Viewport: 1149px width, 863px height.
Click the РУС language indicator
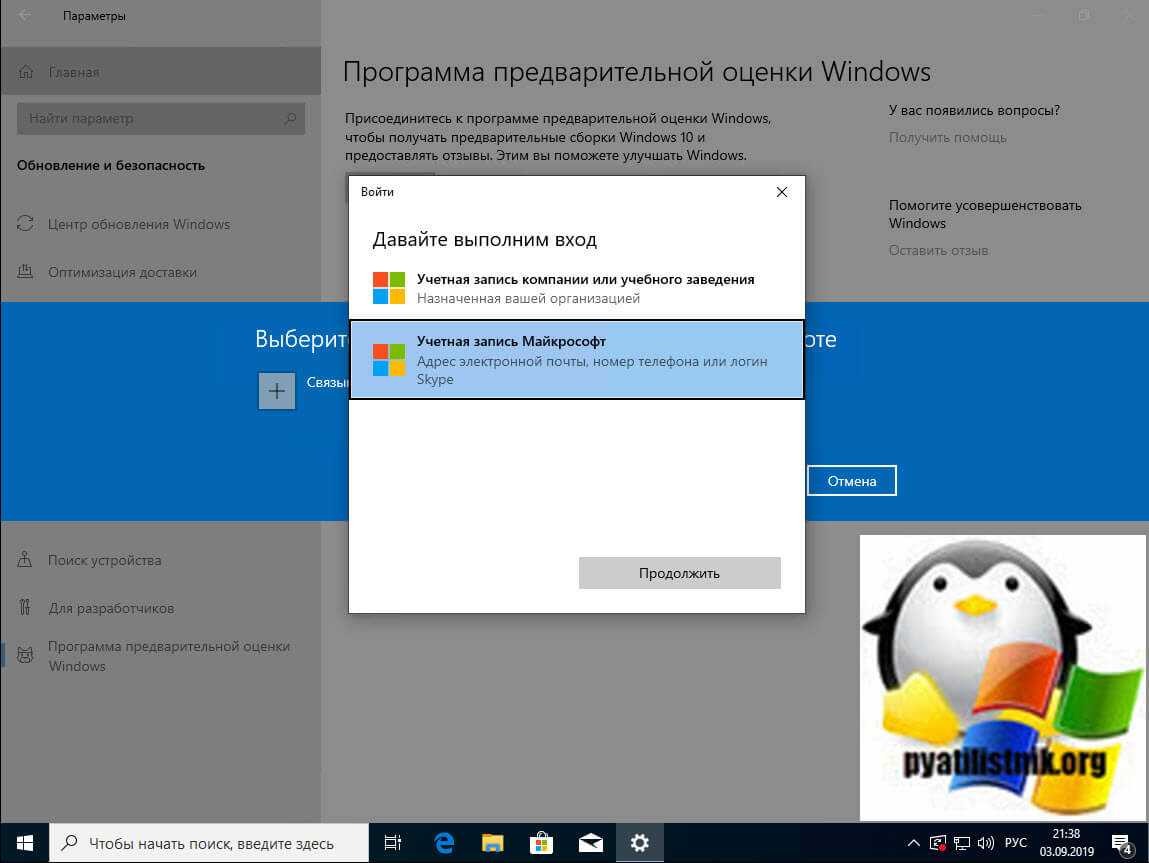click(1015, 843)
